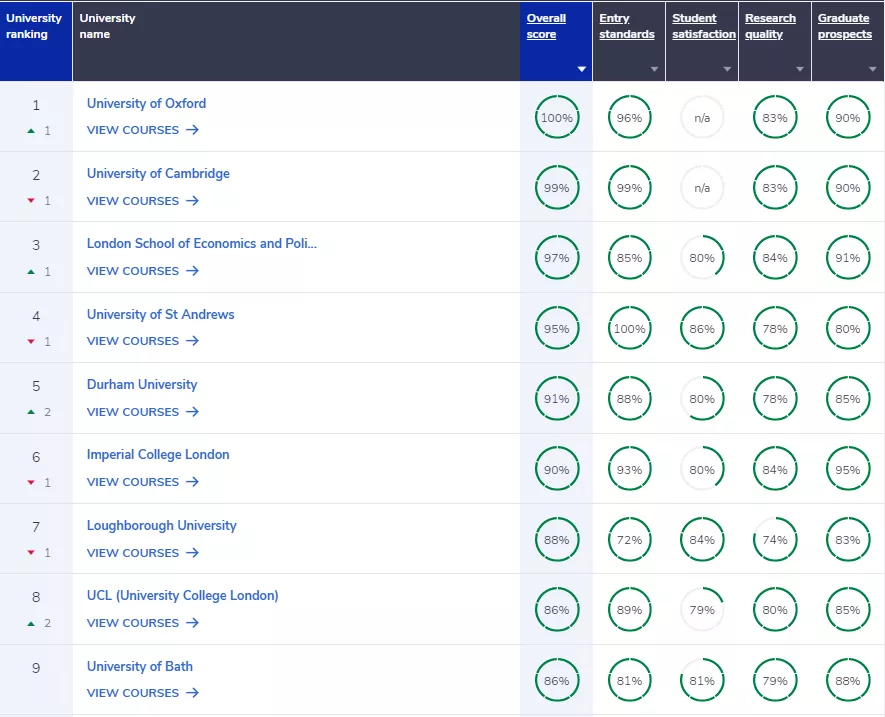Screen dimensions: 885x717
Task: Open London School of Economics link
Action: click(x=201, y=244)
